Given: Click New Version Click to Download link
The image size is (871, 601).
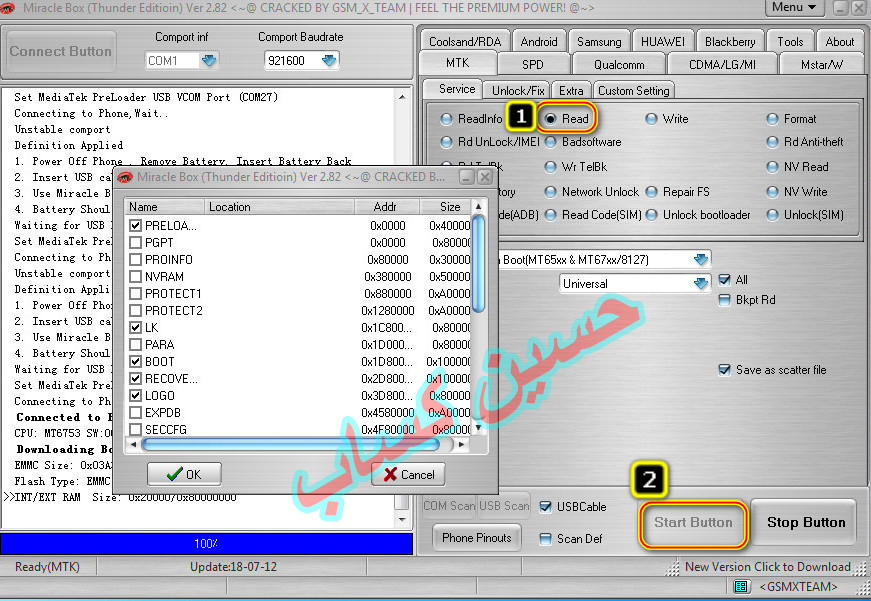Looking at the screenshot, I should (768, 567).
